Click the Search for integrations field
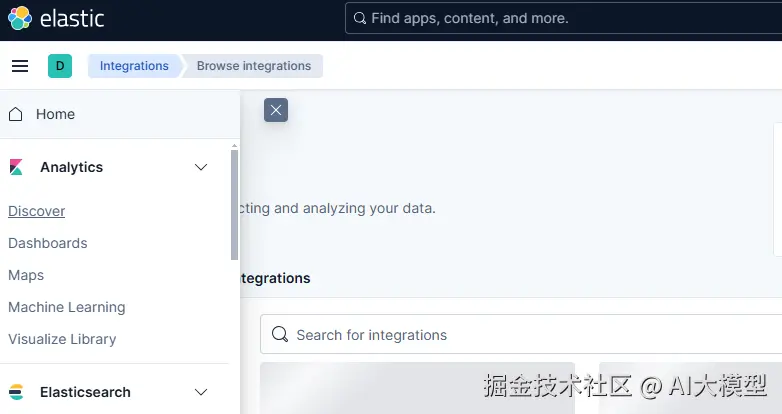Screen dimensions: 782x414 coord(520,335)
